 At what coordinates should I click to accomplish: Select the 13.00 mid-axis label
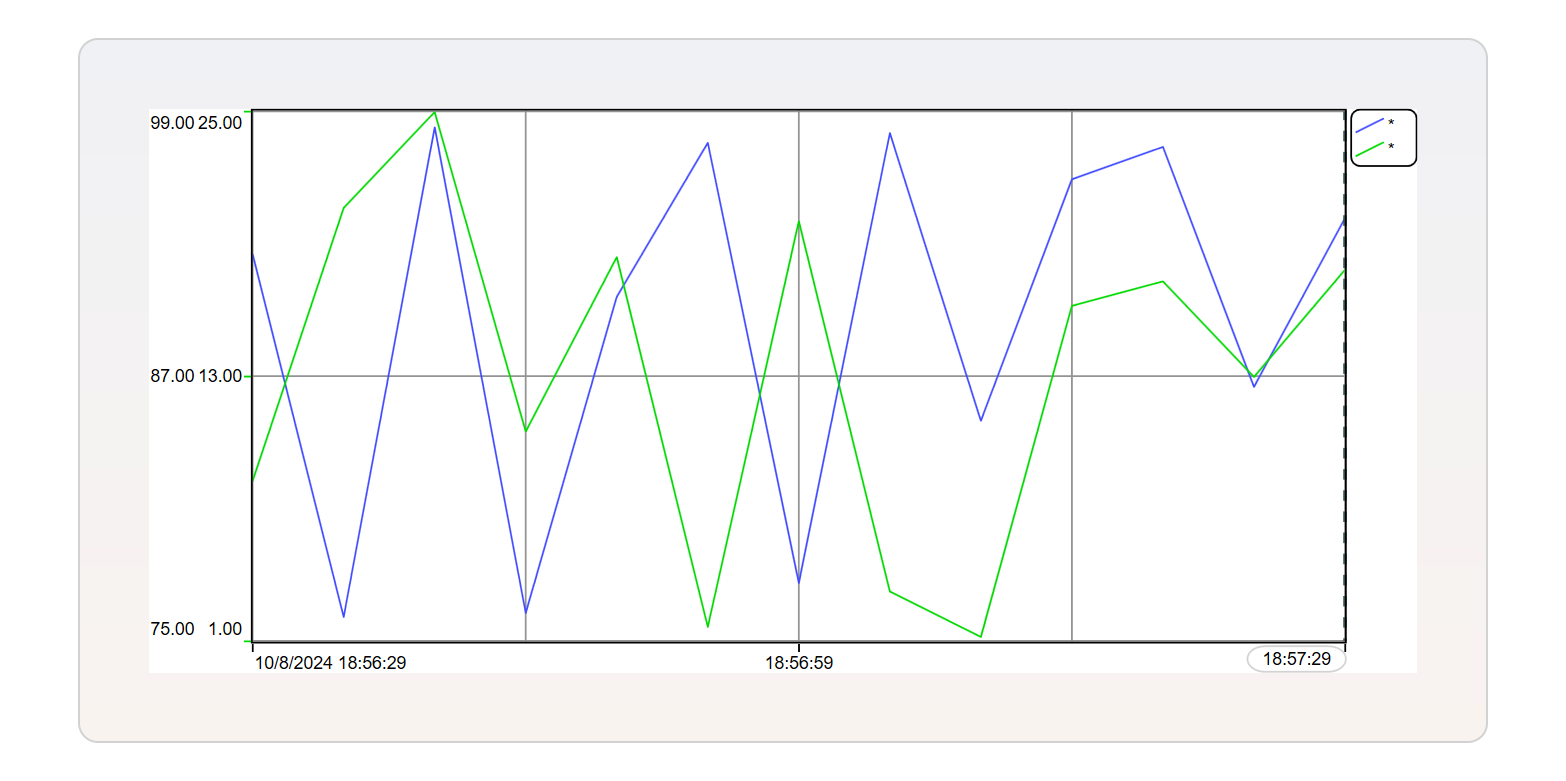[220, 376]
